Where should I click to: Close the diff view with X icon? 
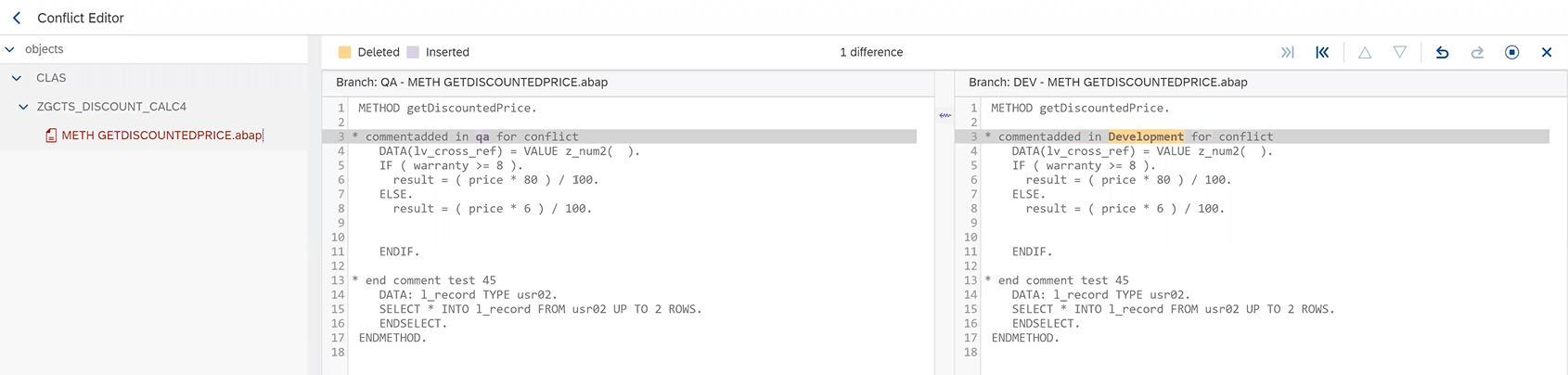click(1547, 53)
